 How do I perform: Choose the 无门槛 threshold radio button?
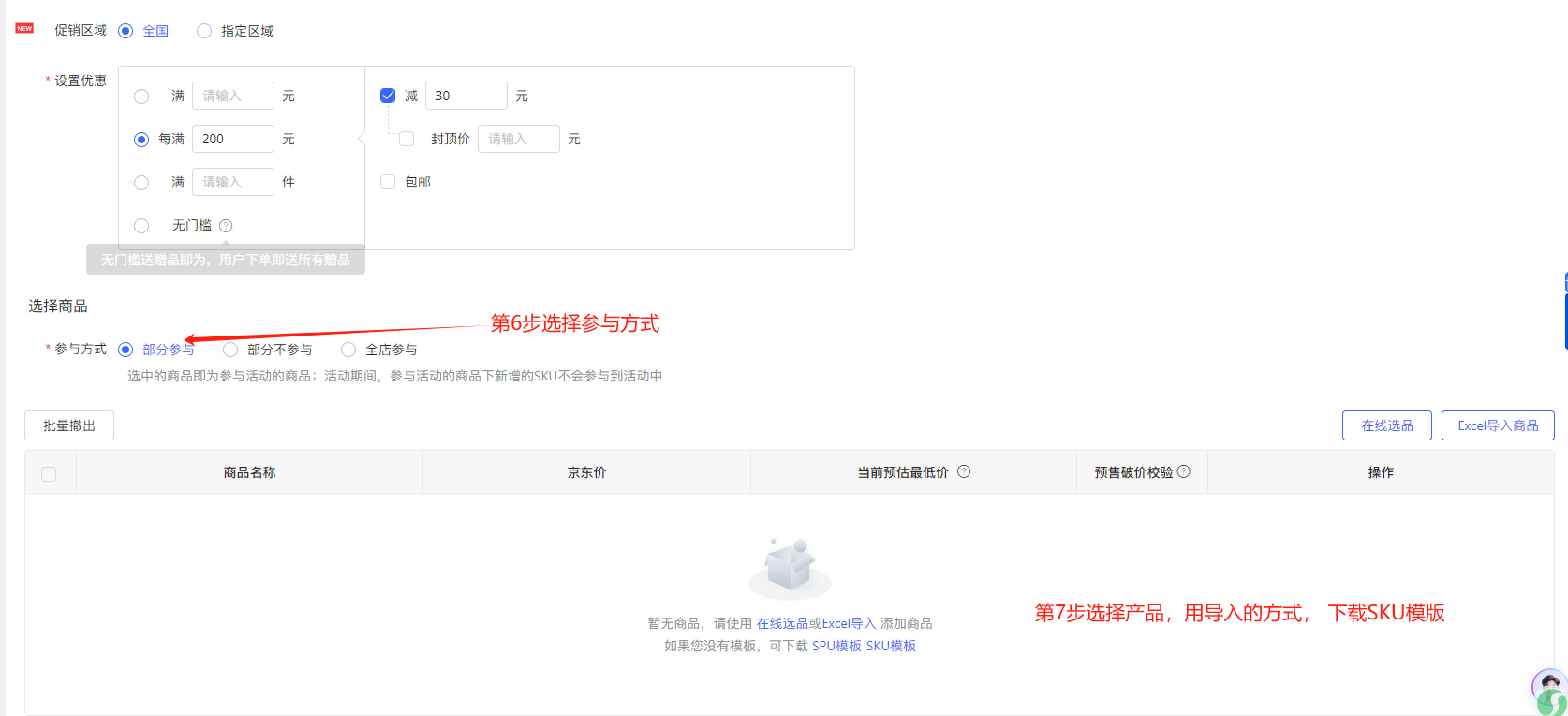point(141,226)
